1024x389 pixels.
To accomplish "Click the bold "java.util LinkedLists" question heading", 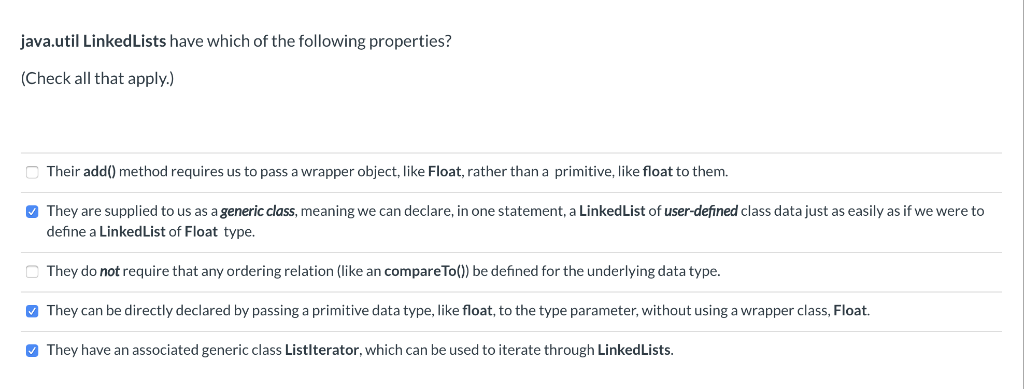I will (93, 42).
